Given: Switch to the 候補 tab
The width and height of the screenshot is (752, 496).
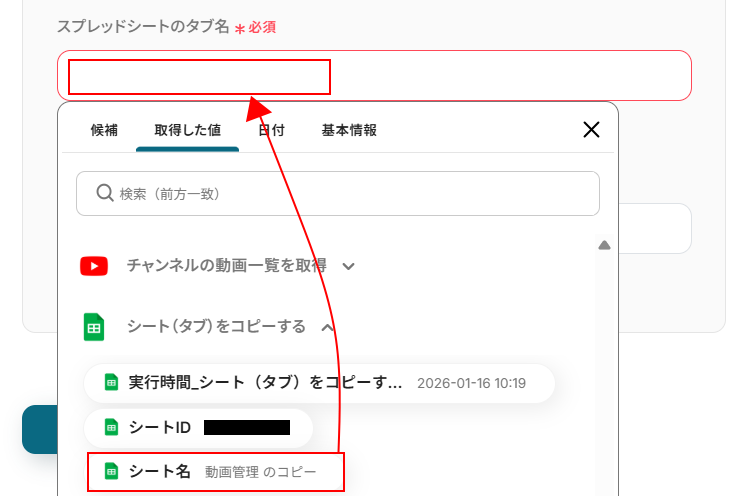Looking at the screenshot, I should click(x=104, y=130).
